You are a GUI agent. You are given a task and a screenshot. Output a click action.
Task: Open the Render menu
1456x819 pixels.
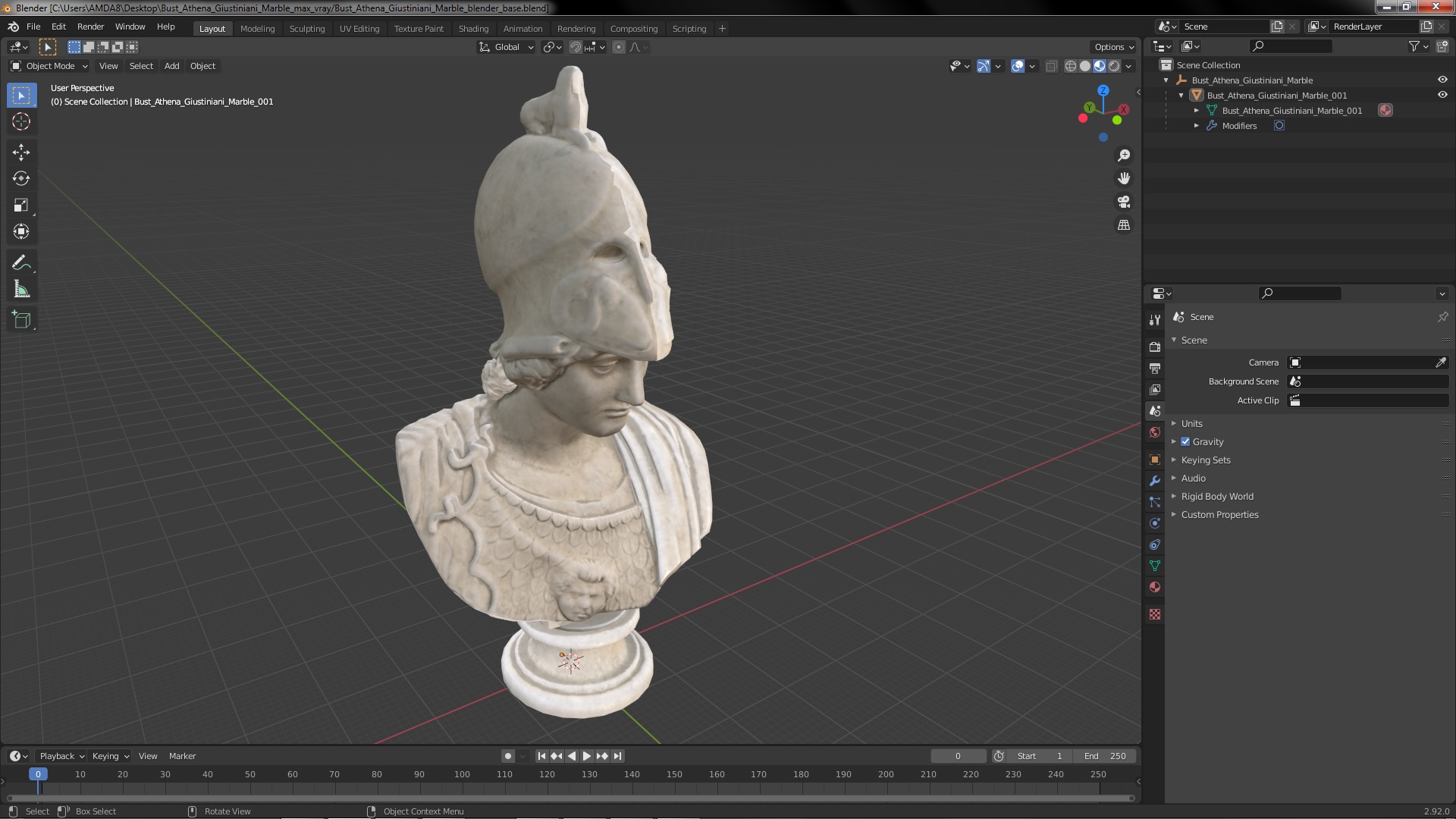tap(90, 27)
